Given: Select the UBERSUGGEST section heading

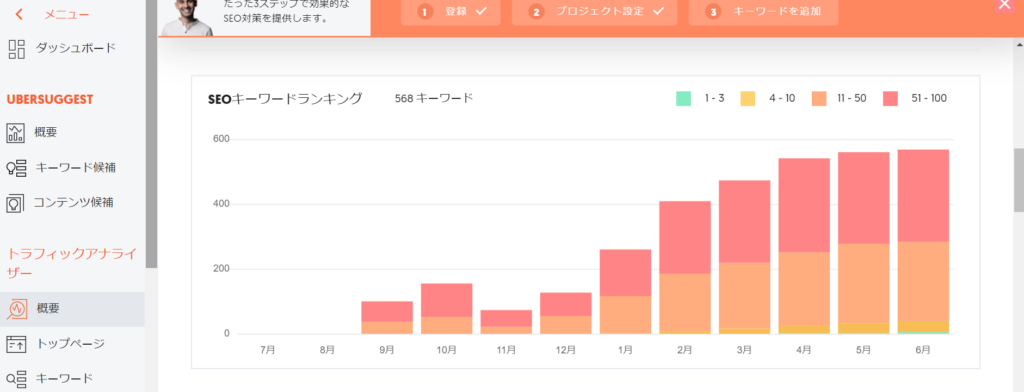Looking at the screenshot, I should (50, 99).
